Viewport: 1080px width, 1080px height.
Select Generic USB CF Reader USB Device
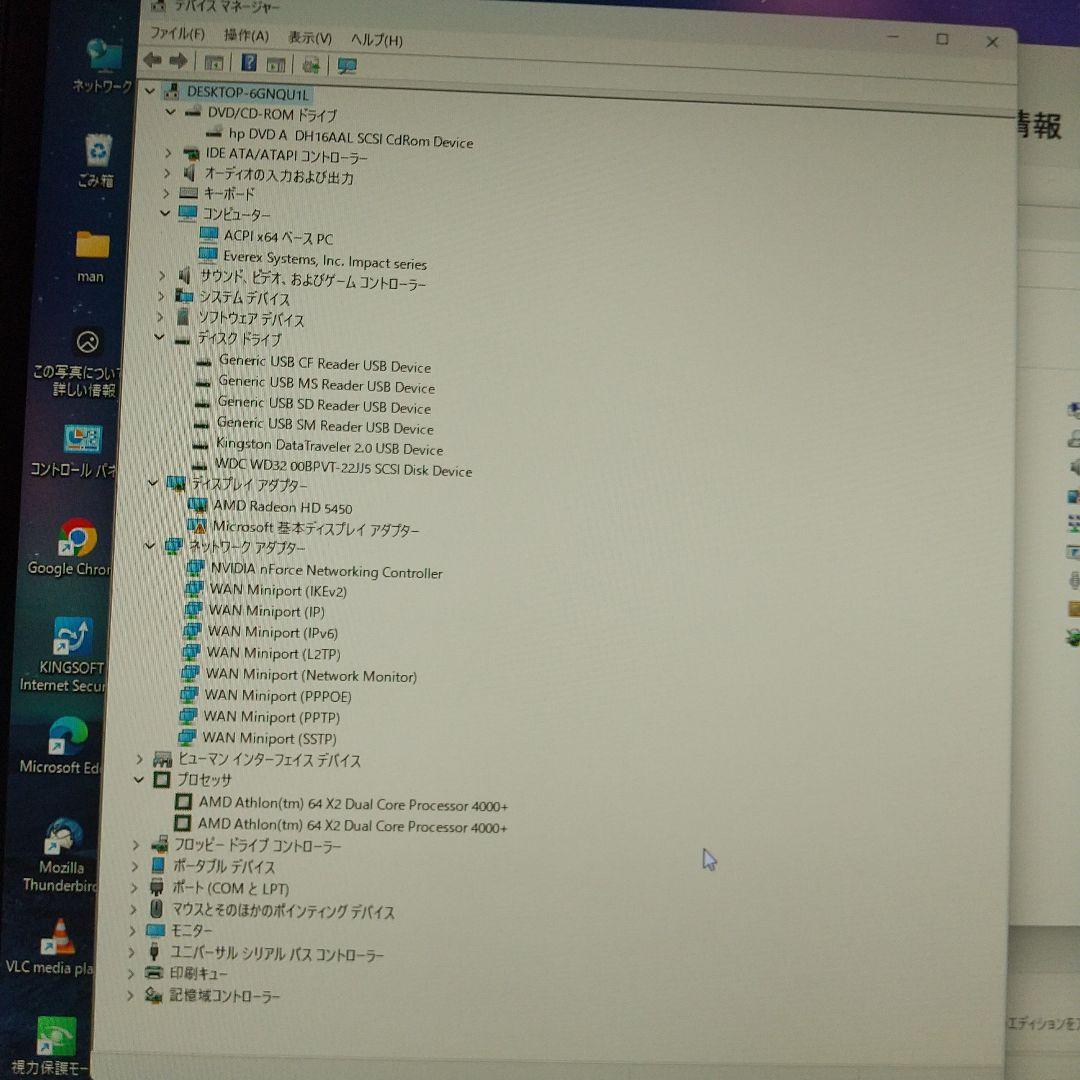324,363
